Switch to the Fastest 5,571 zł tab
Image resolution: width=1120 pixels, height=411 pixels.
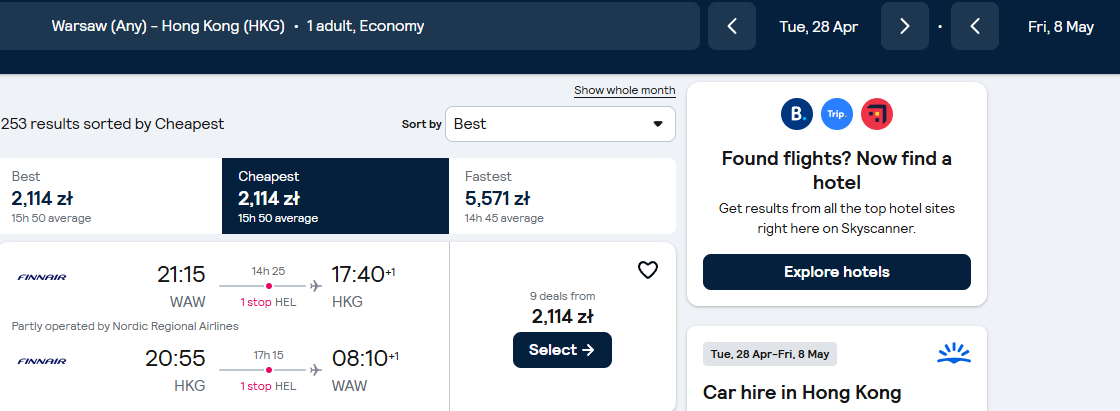(x=562, y=196)
